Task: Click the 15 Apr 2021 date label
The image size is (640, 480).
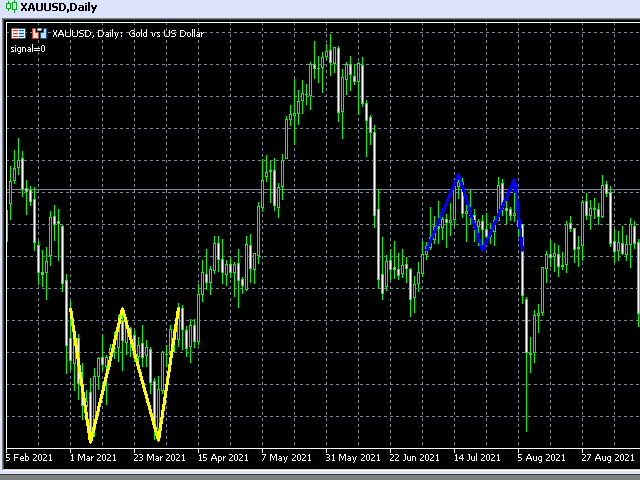Action: pos(224,458)
